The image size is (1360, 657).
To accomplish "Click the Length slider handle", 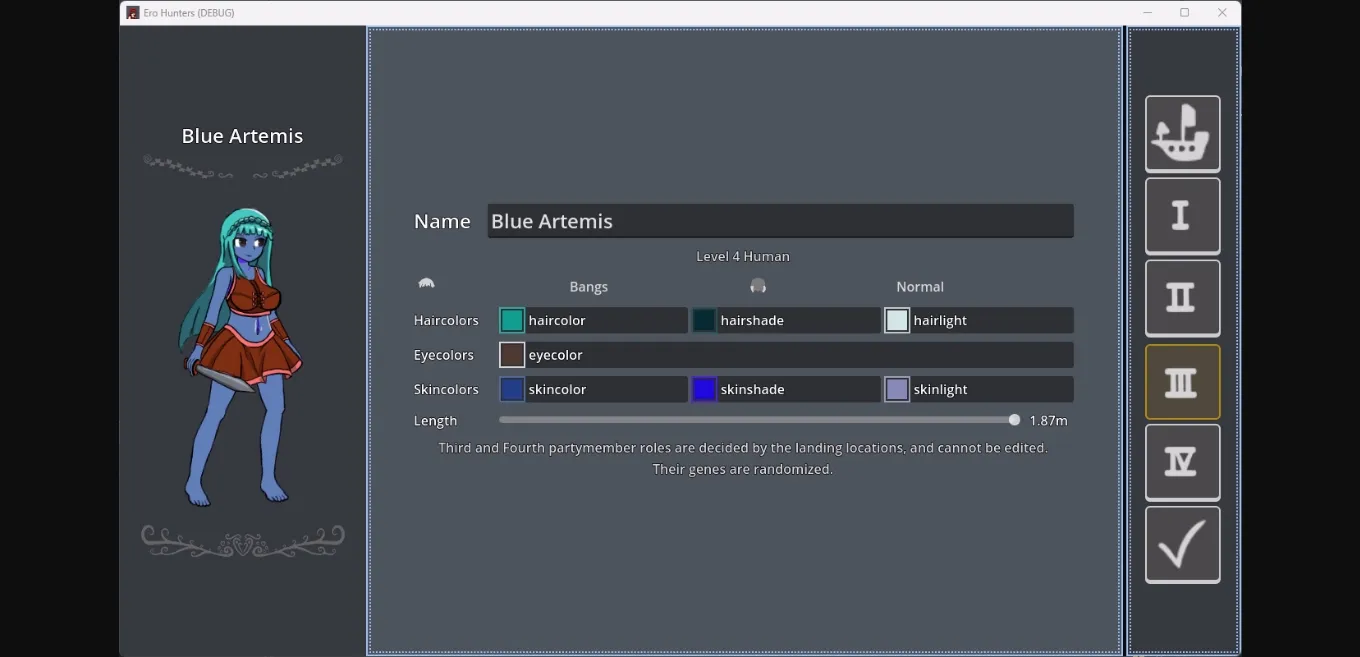I will tap(1014, 419).
